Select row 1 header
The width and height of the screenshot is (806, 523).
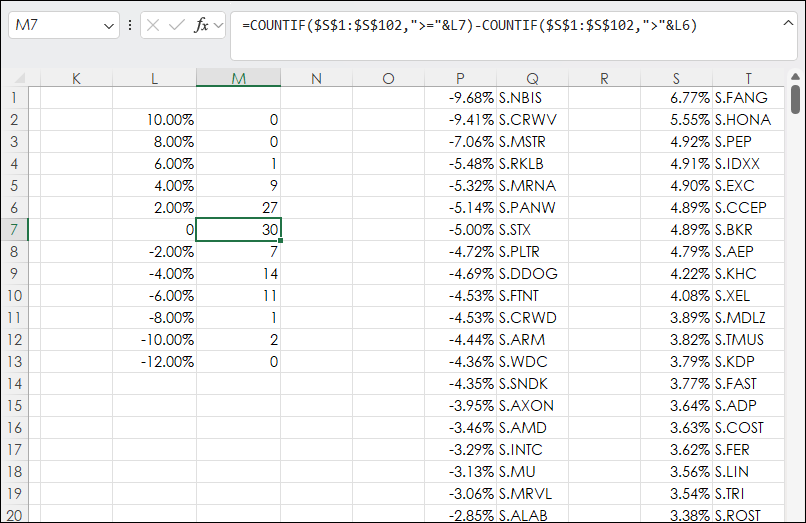tap(14, 98)
